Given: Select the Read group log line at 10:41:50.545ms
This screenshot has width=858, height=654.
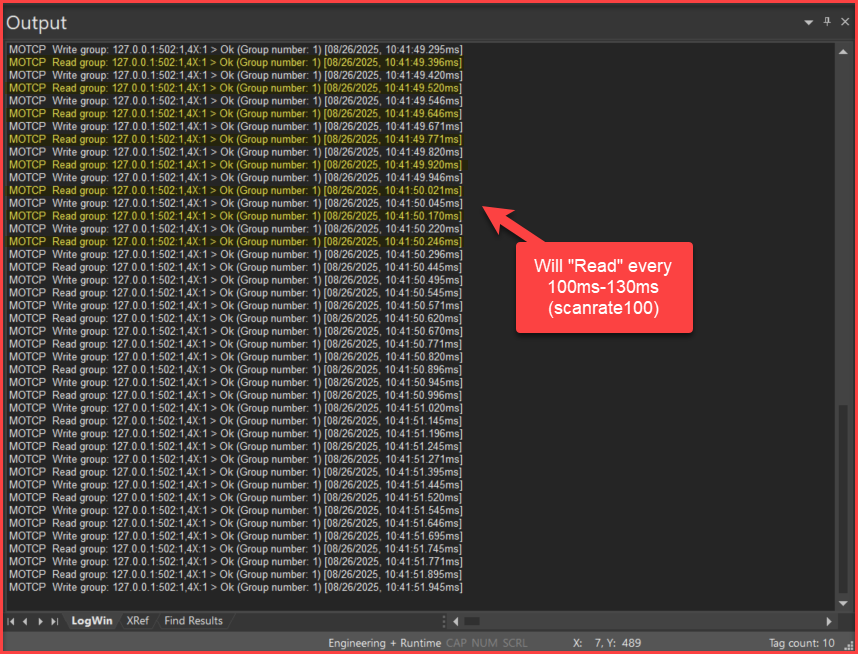Looking at the screenshot, I should click(x=236, y=292).
